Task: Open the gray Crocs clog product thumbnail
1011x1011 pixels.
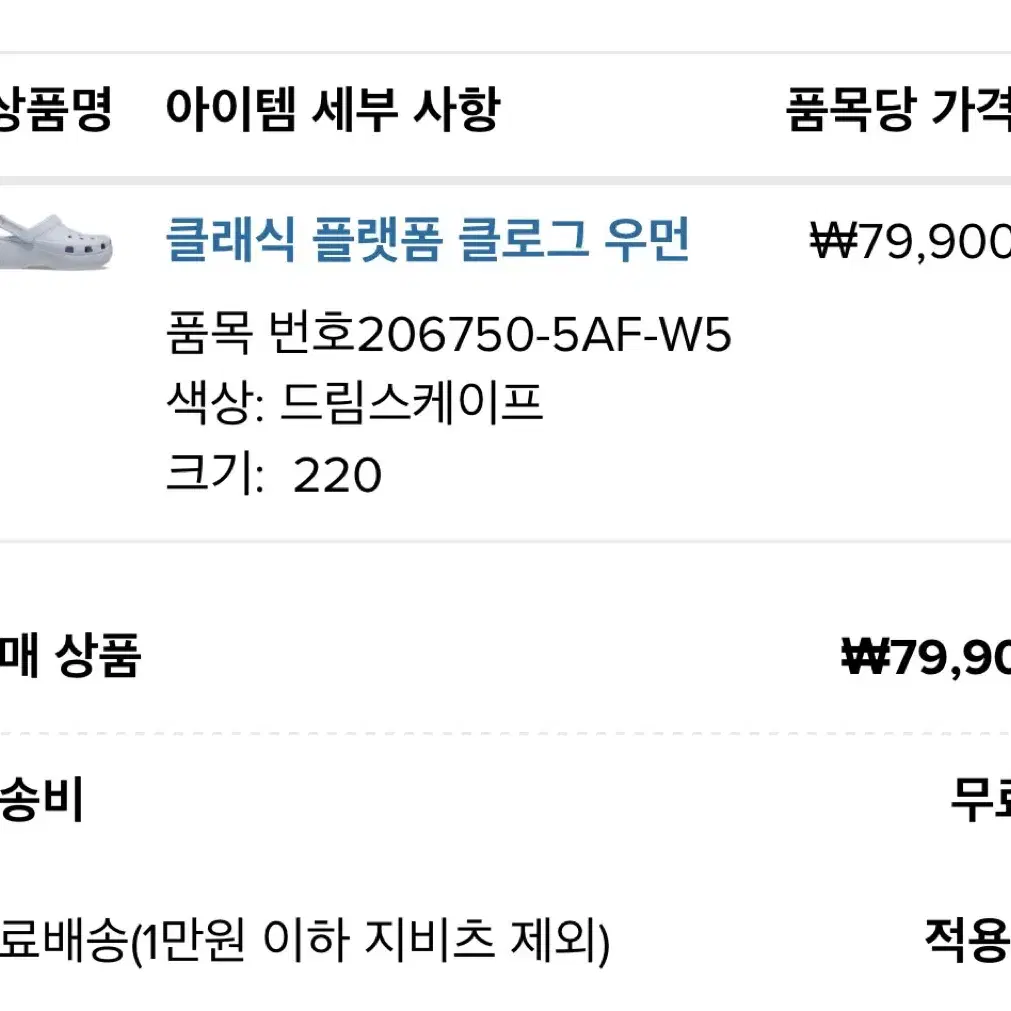Action: coord(56,241)
